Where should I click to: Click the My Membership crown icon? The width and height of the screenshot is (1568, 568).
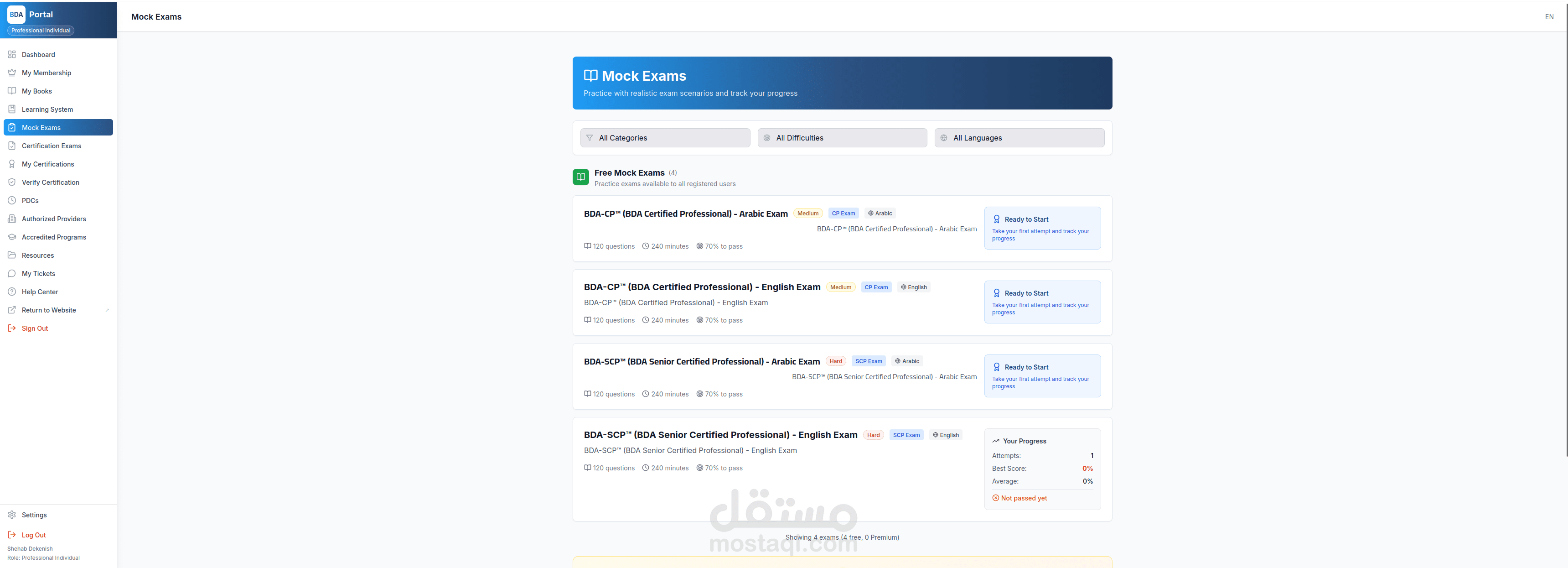pos(11,73)
